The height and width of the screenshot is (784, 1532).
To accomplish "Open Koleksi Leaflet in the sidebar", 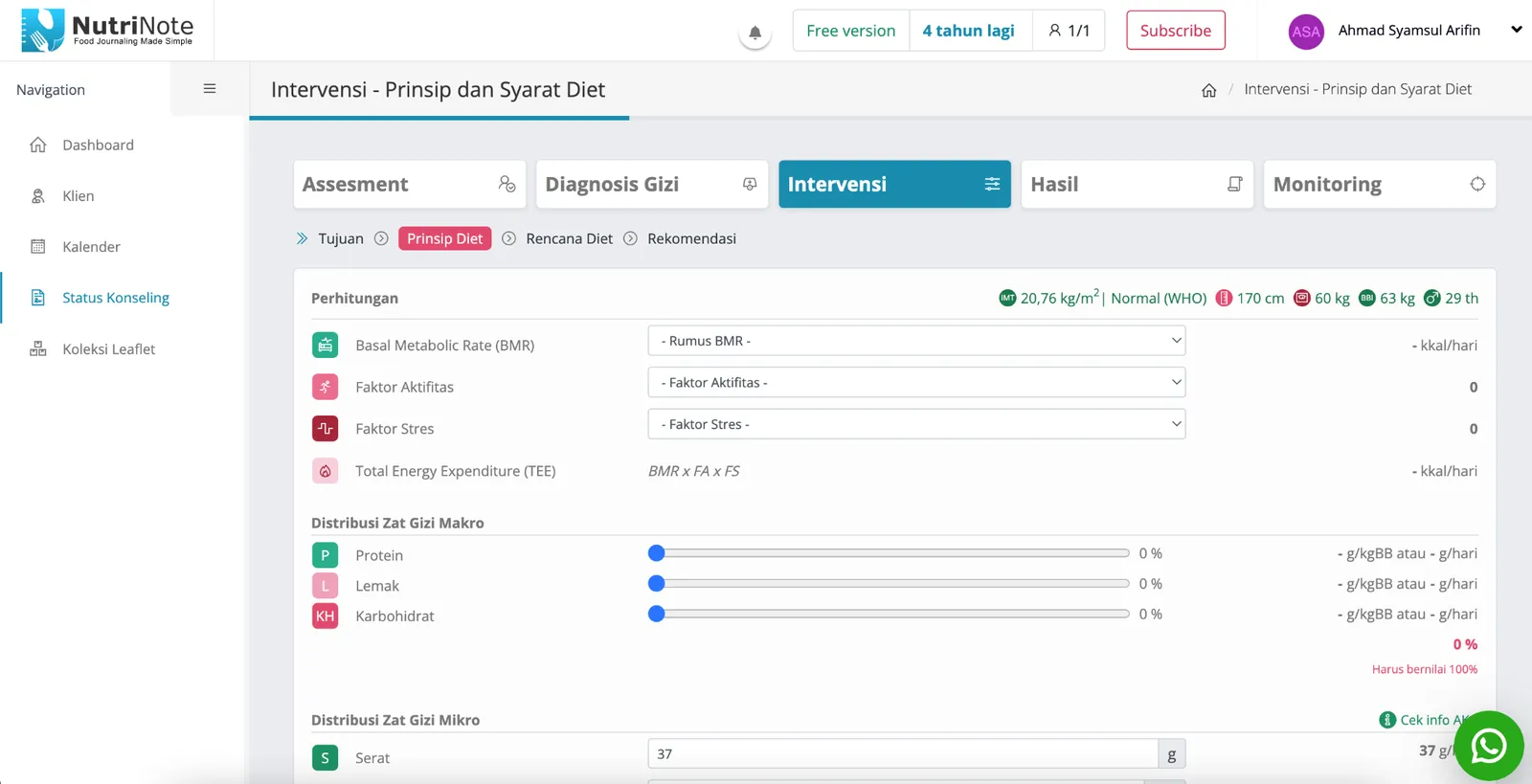I will click(108, 349).
